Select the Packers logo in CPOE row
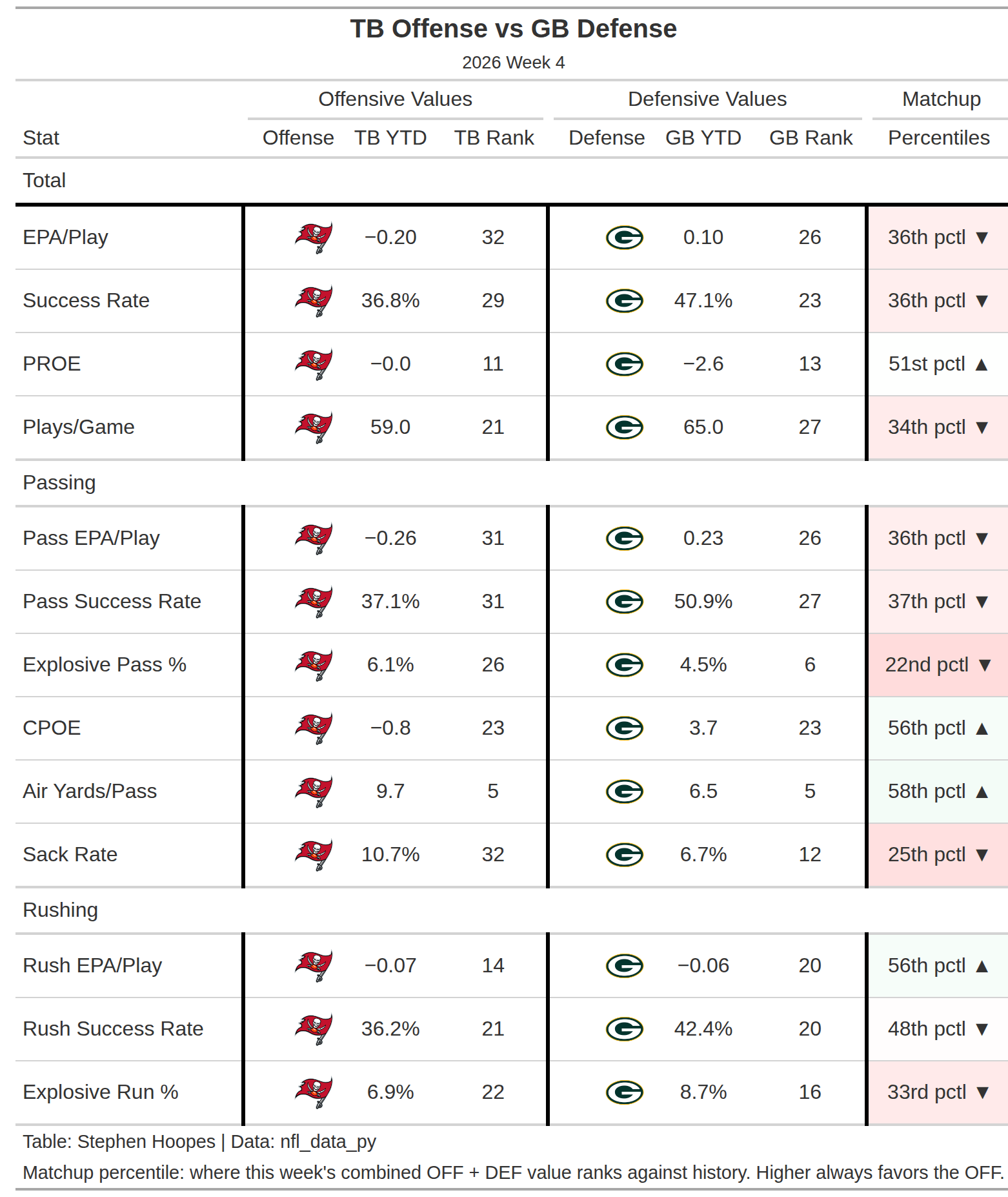 (625, 728)
